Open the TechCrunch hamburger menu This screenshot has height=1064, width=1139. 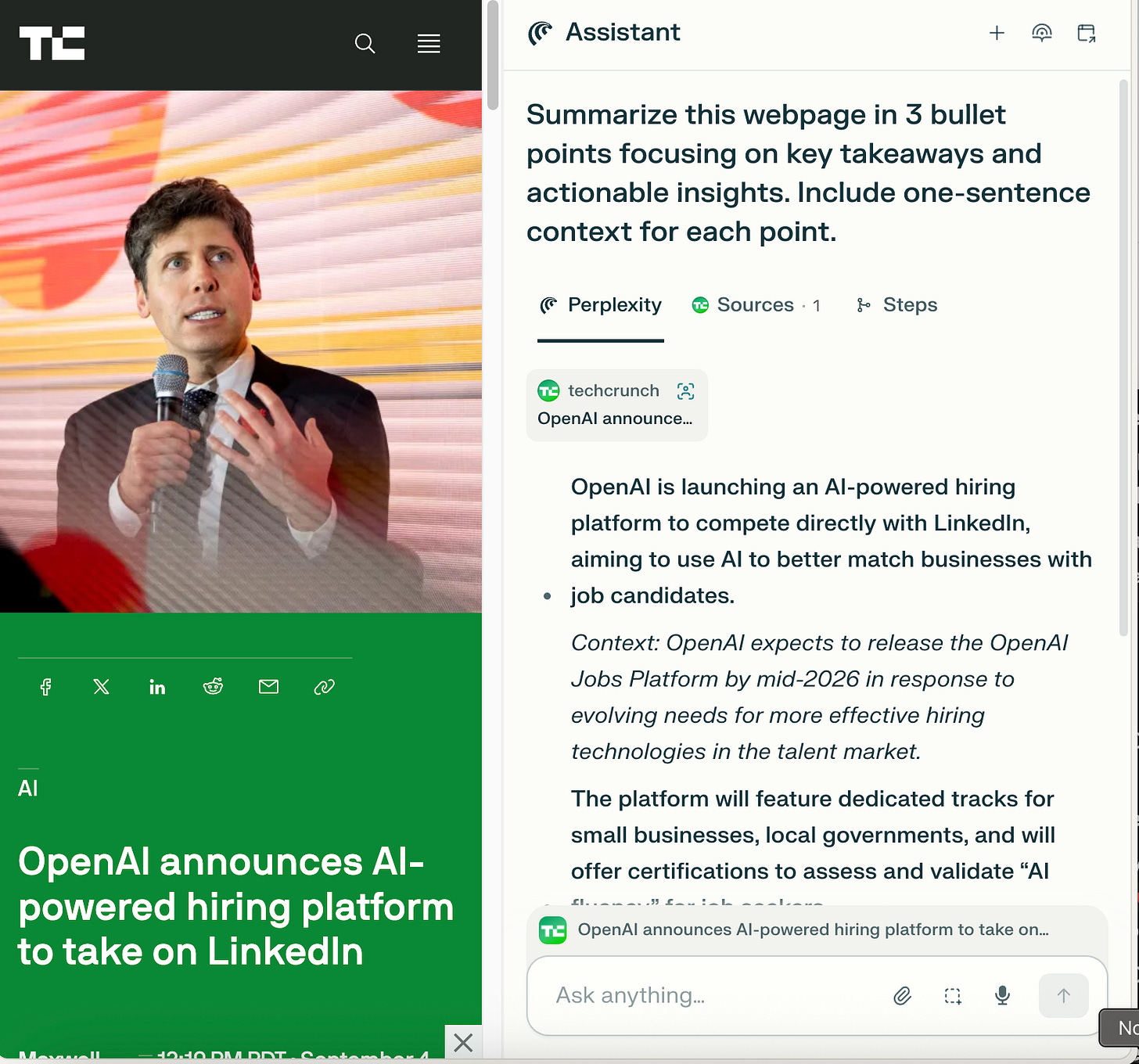[429, 44]
